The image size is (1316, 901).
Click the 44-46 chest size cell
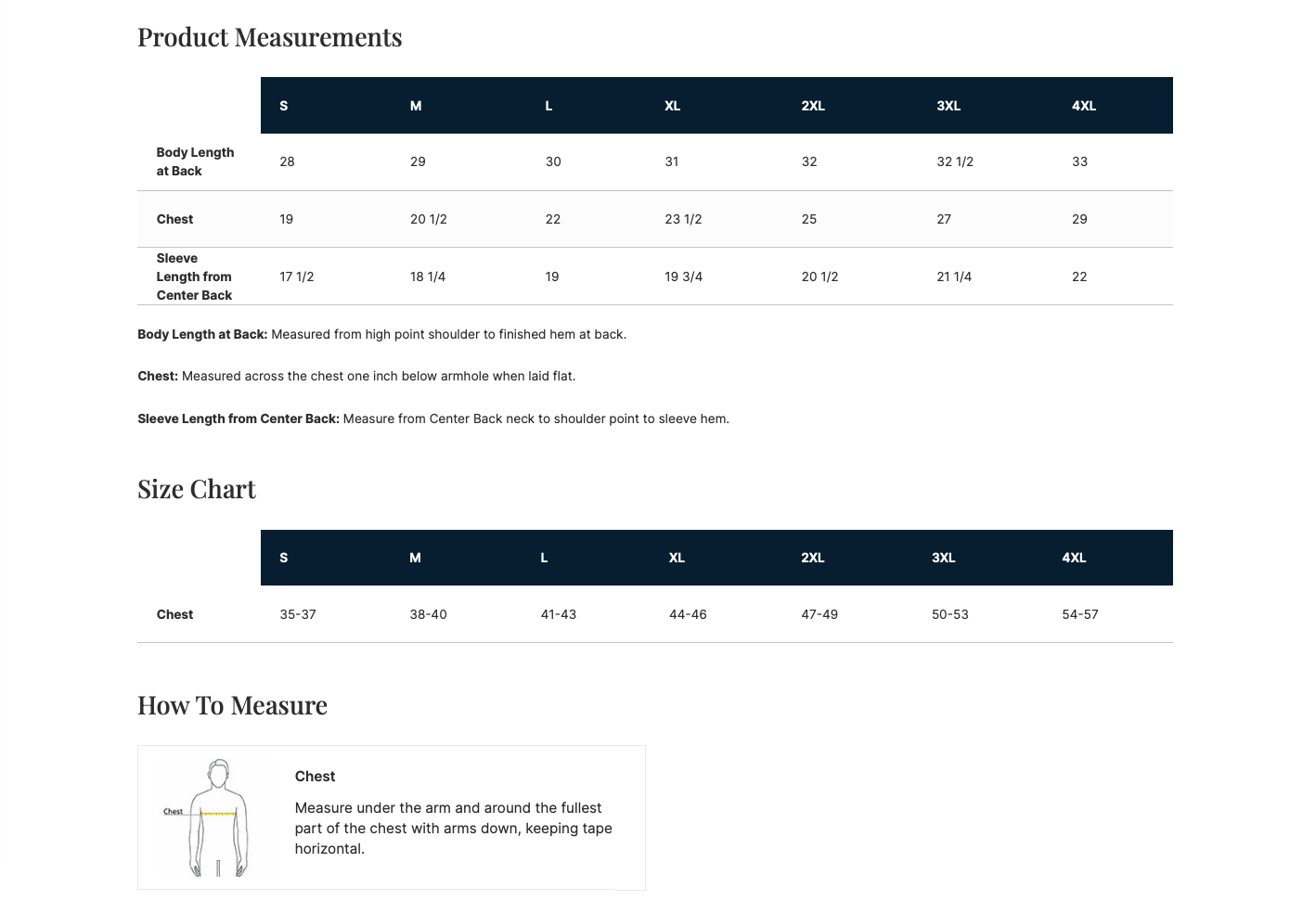click(688, 614)
